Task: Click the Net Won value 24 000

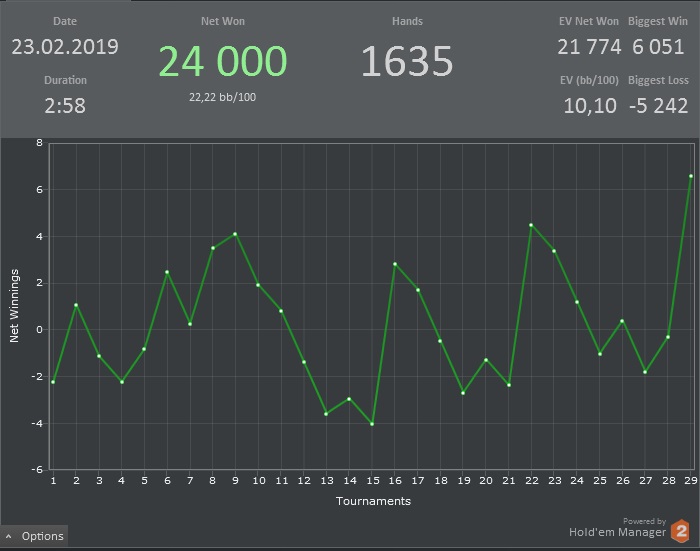Action: click(222, 61)
